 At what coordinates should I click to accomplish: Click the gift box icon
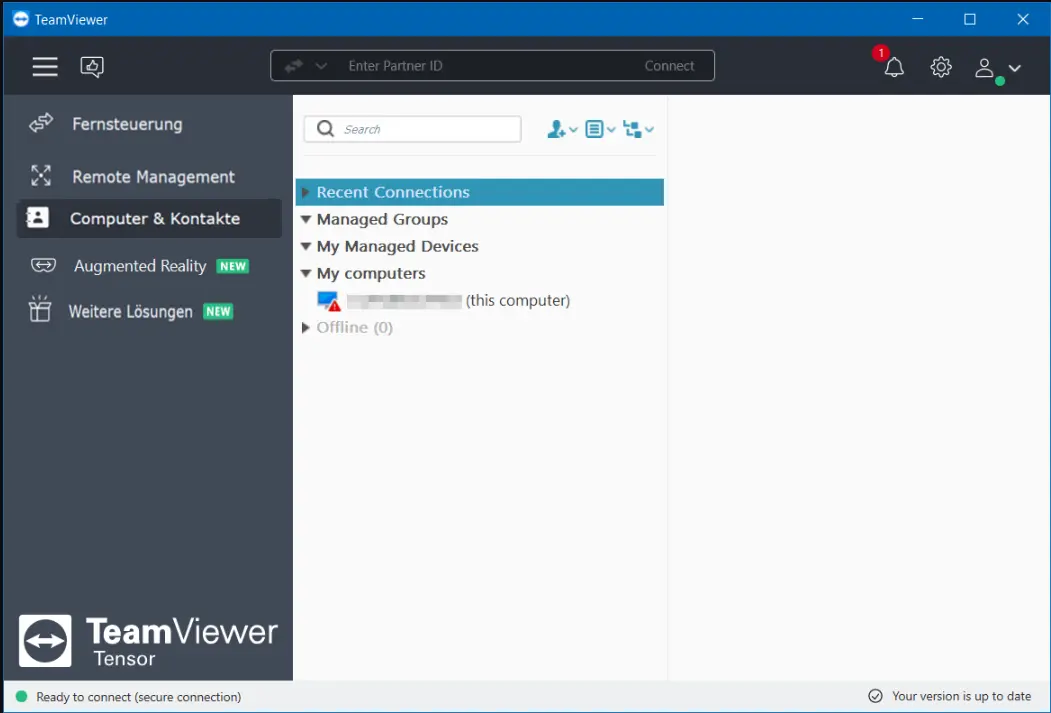[x=40, y=309]
